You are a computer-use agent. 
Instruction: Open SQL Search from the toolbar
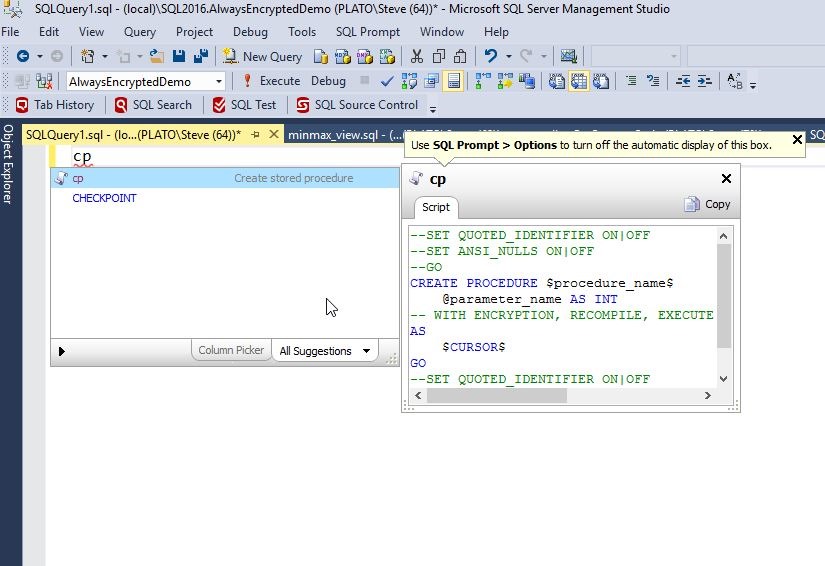pyautogui.click(x=152, y=105)
